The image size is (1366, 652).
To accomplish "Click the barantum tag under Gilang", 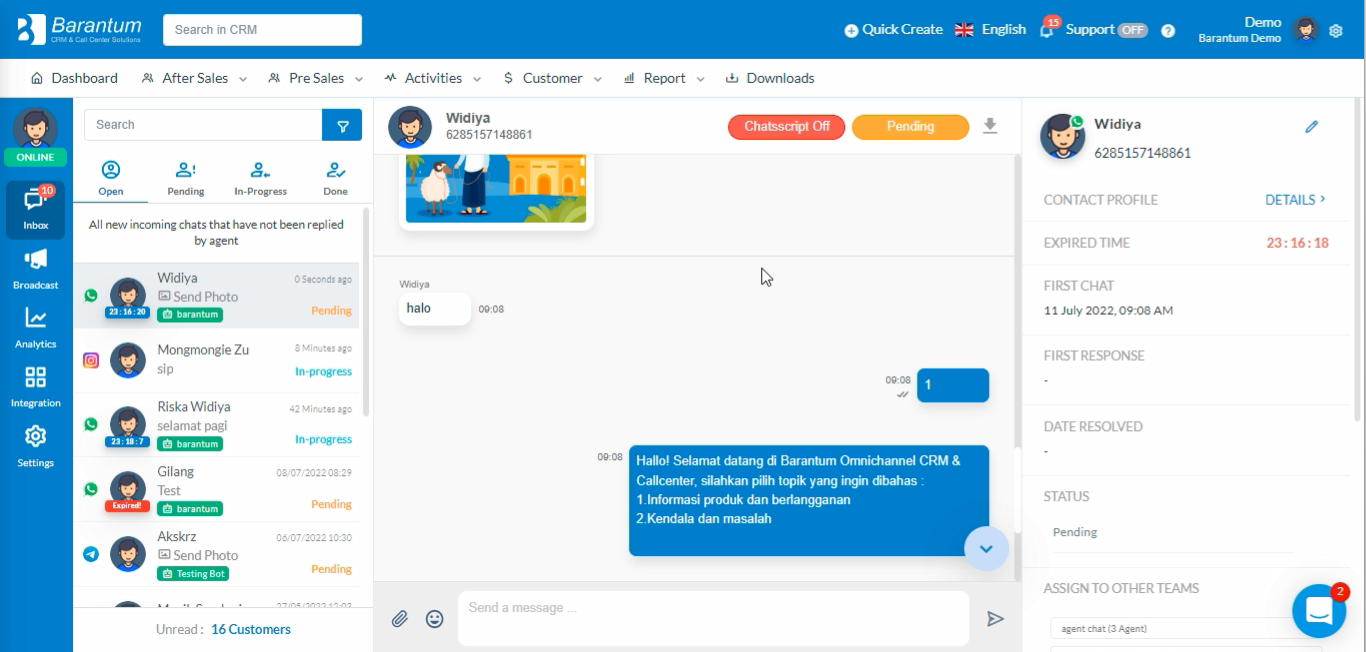I will tap(190, 509).
